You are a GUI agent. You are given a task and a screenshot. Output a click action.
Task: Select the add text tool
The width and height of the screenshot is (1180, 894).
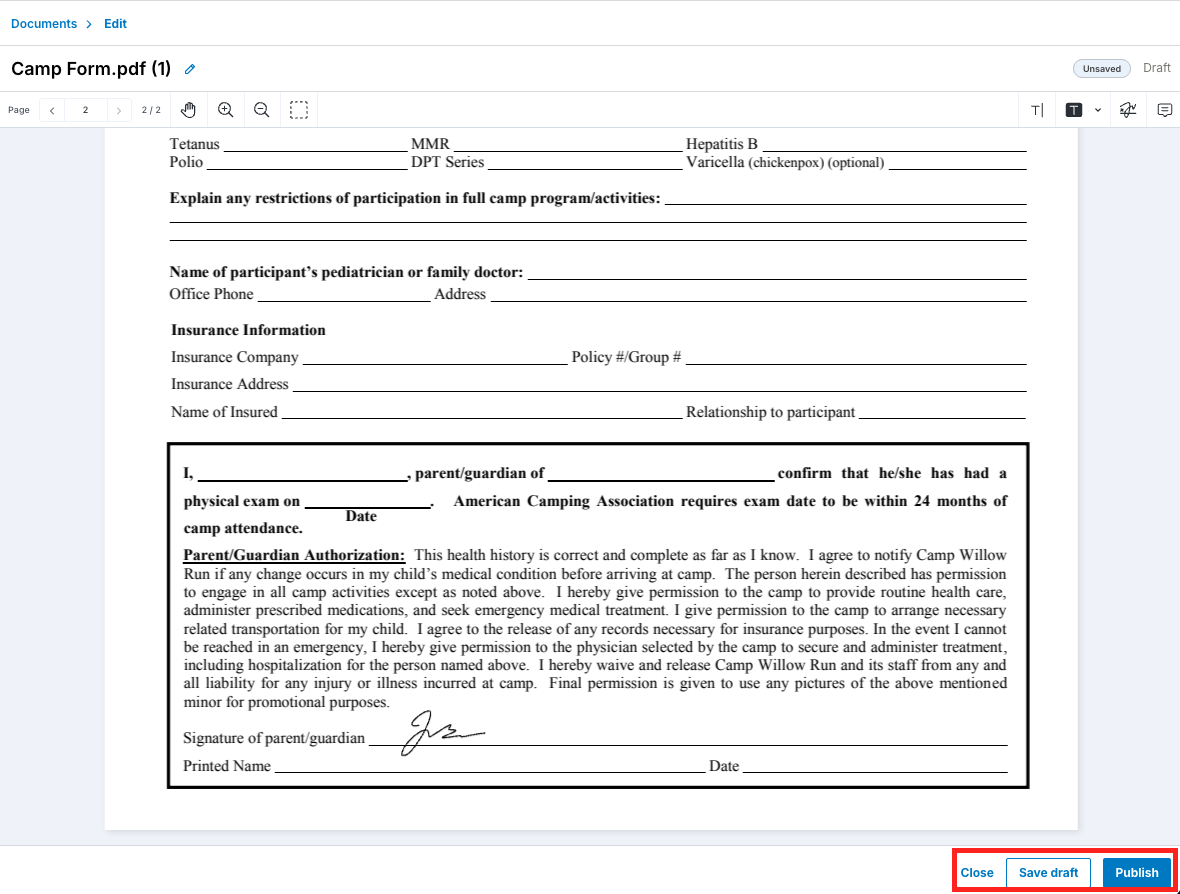[x=1037, y=111]
